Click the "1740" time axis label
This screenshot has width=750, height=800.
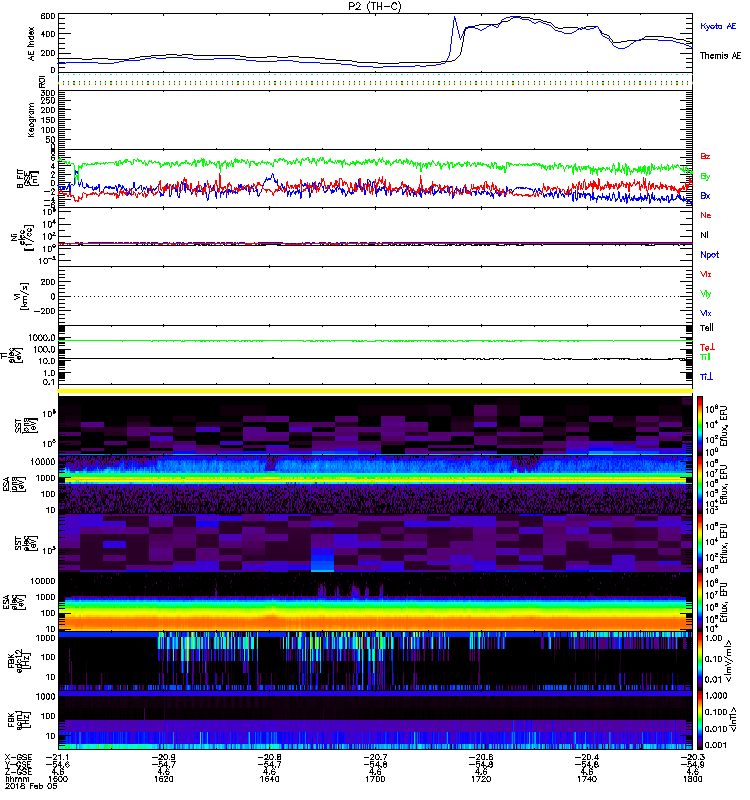coord(587,779)
